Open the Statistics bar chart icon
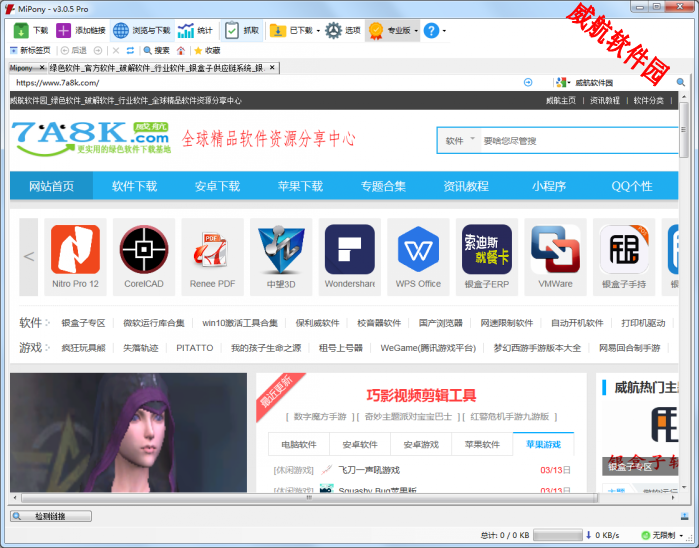 (x=186, y=31)
